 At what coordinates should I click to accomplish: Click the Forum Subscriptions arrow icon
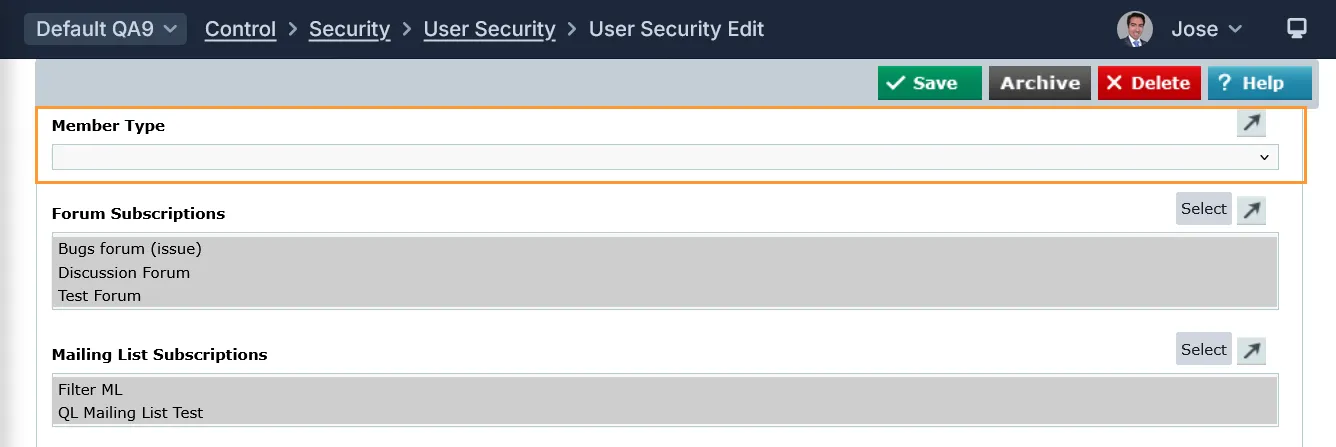point(1251,210)
